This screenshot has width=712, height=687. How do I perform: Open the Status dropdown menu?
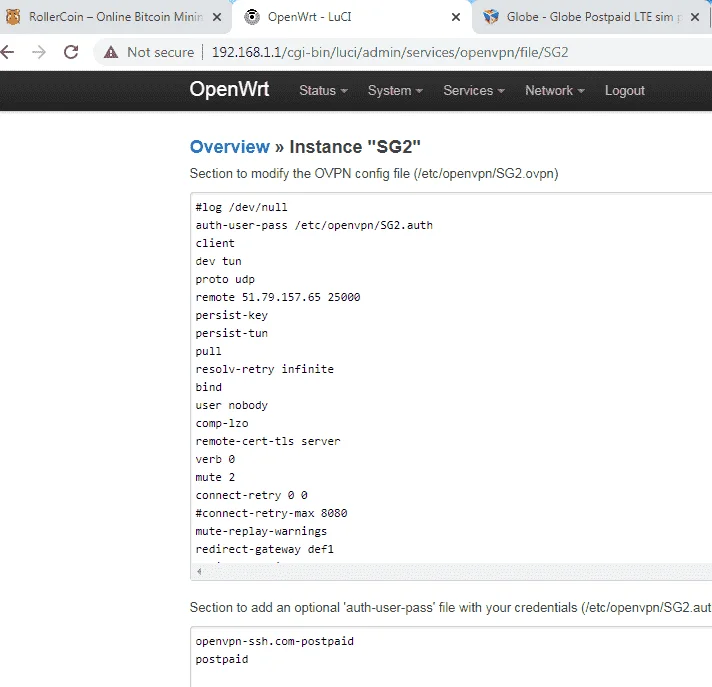[x=323, y=90]
